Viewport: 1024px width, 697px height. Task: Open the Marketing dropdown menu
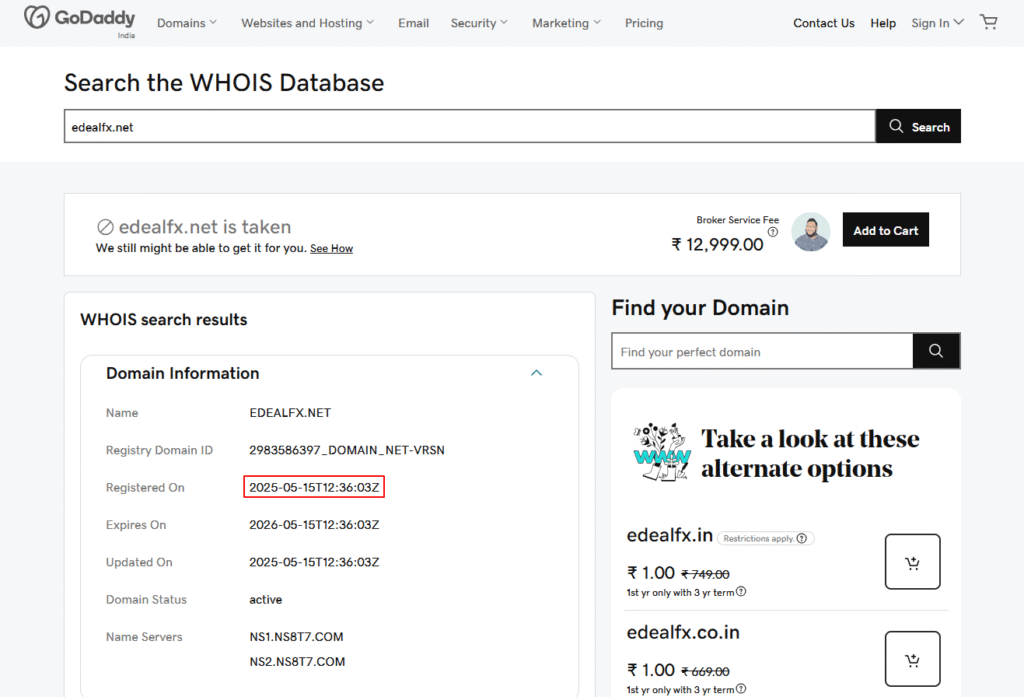coord(566,23)
